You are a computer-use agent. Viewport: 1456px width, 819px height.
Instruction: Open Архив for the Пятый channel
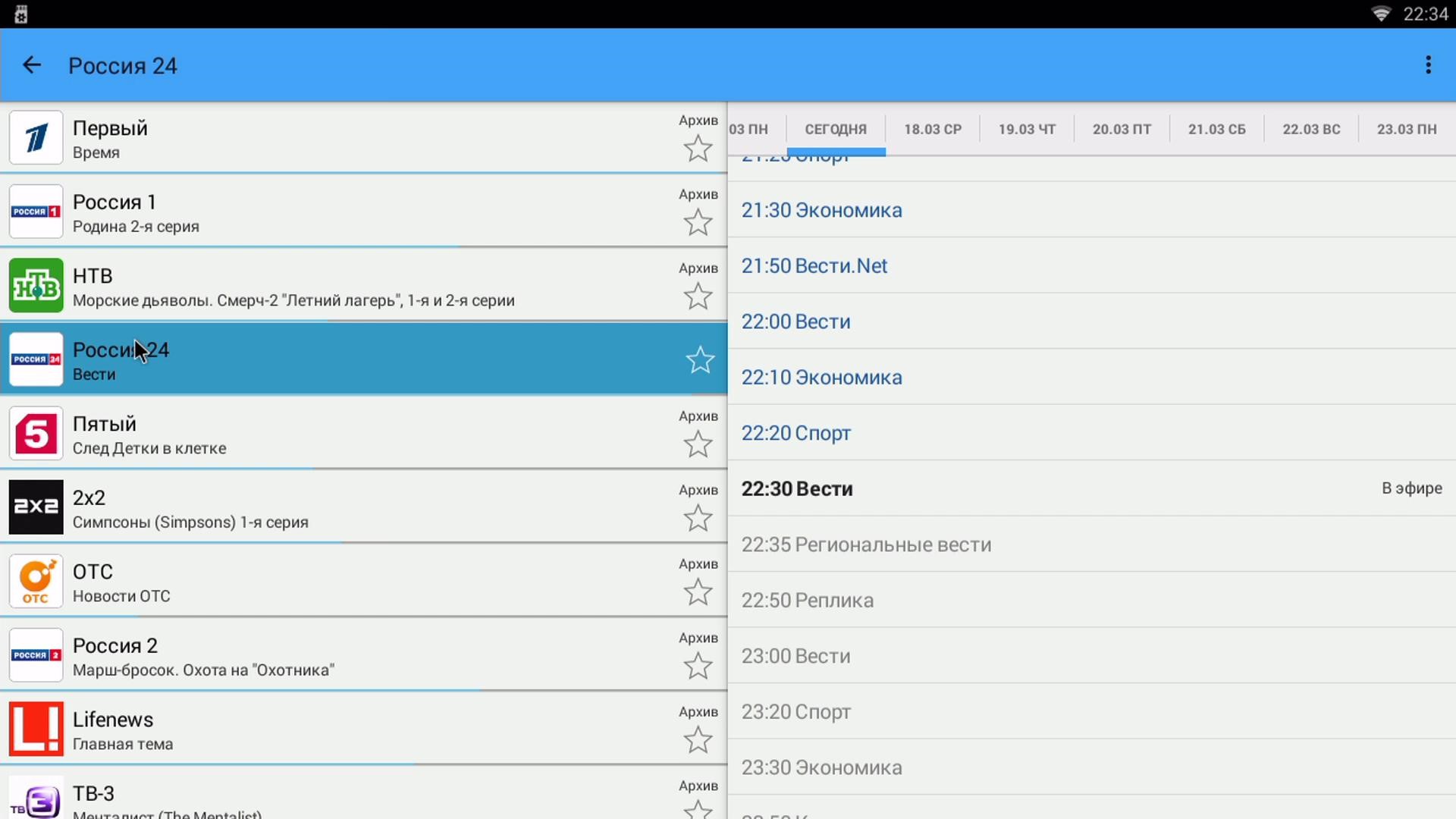[698, 416]
